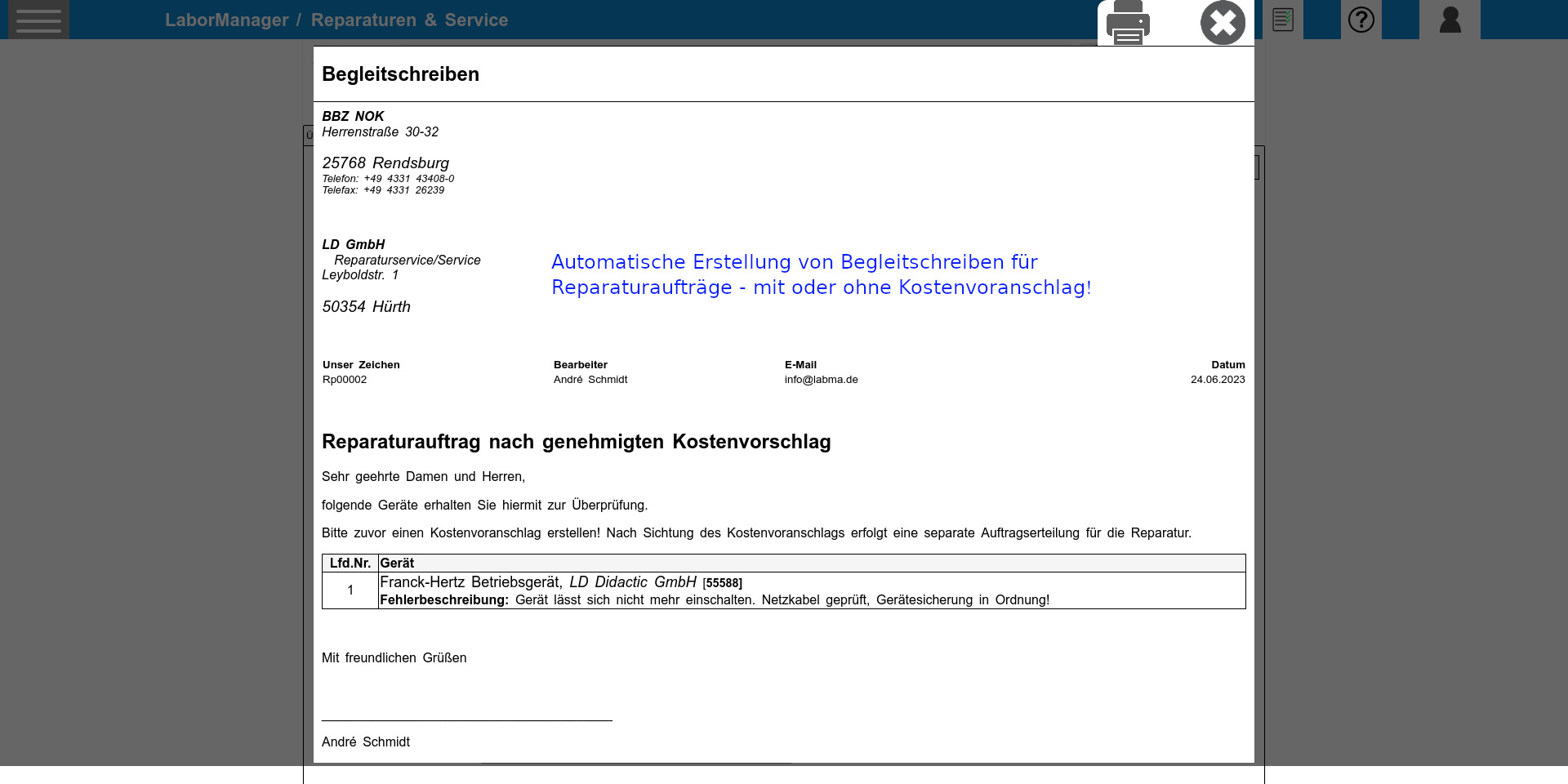Print the Begleitschreiben document

click(1128, 22)
